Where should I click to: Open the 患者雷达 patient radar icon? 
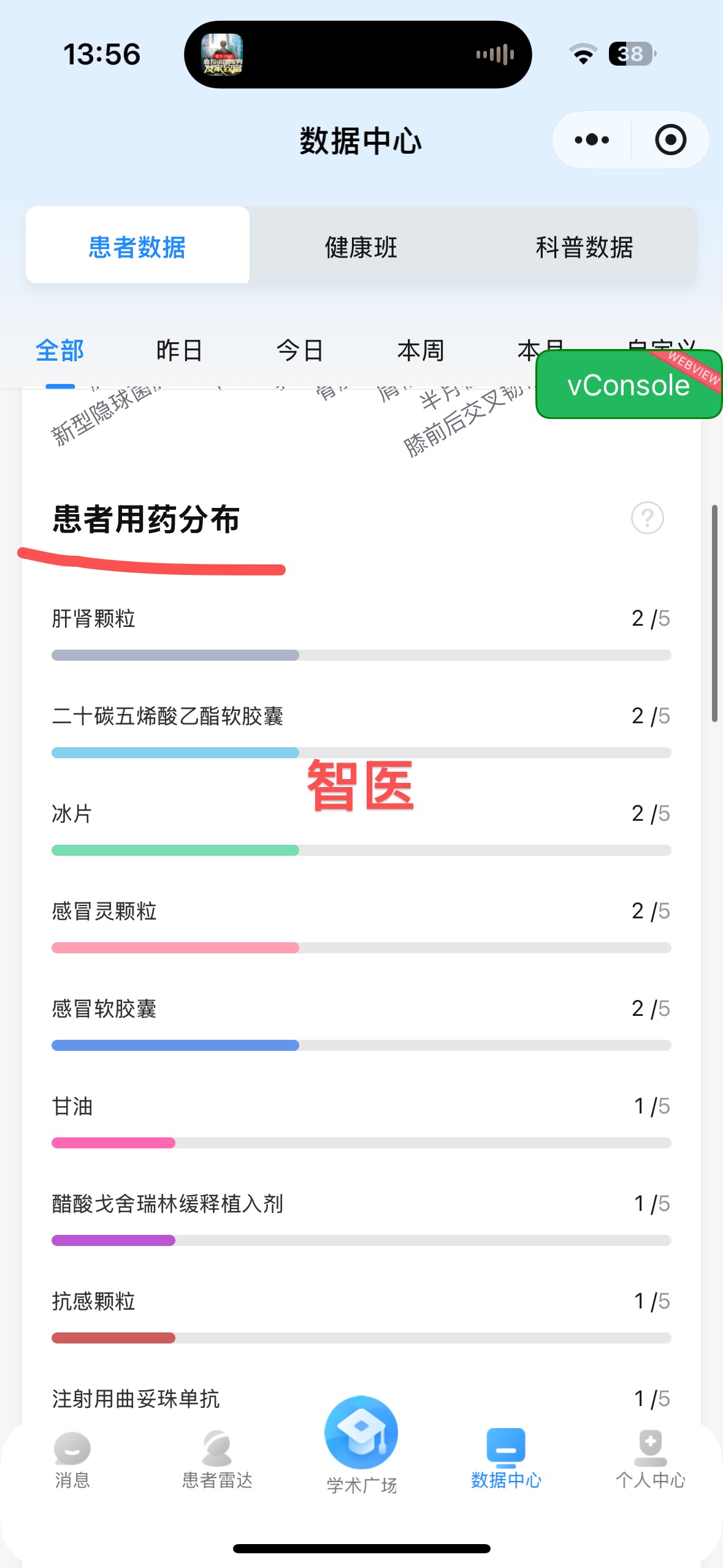[217, 1449]
